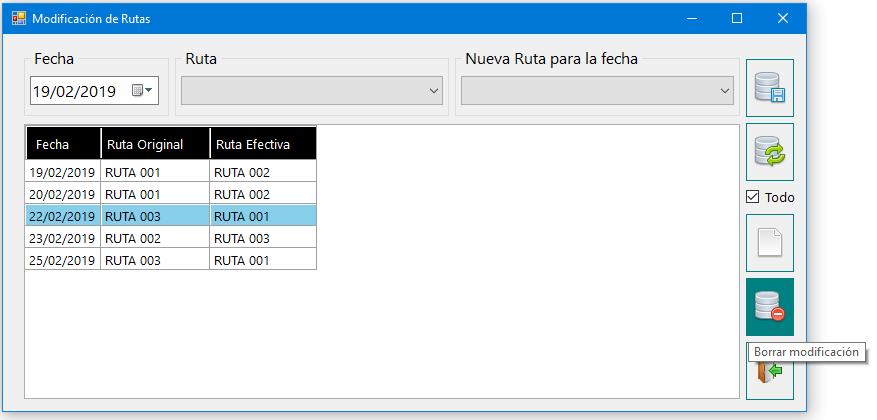Open the Nueva Ruta para la fecha dropdown
The image size is (877, 420).
point(597,91)
